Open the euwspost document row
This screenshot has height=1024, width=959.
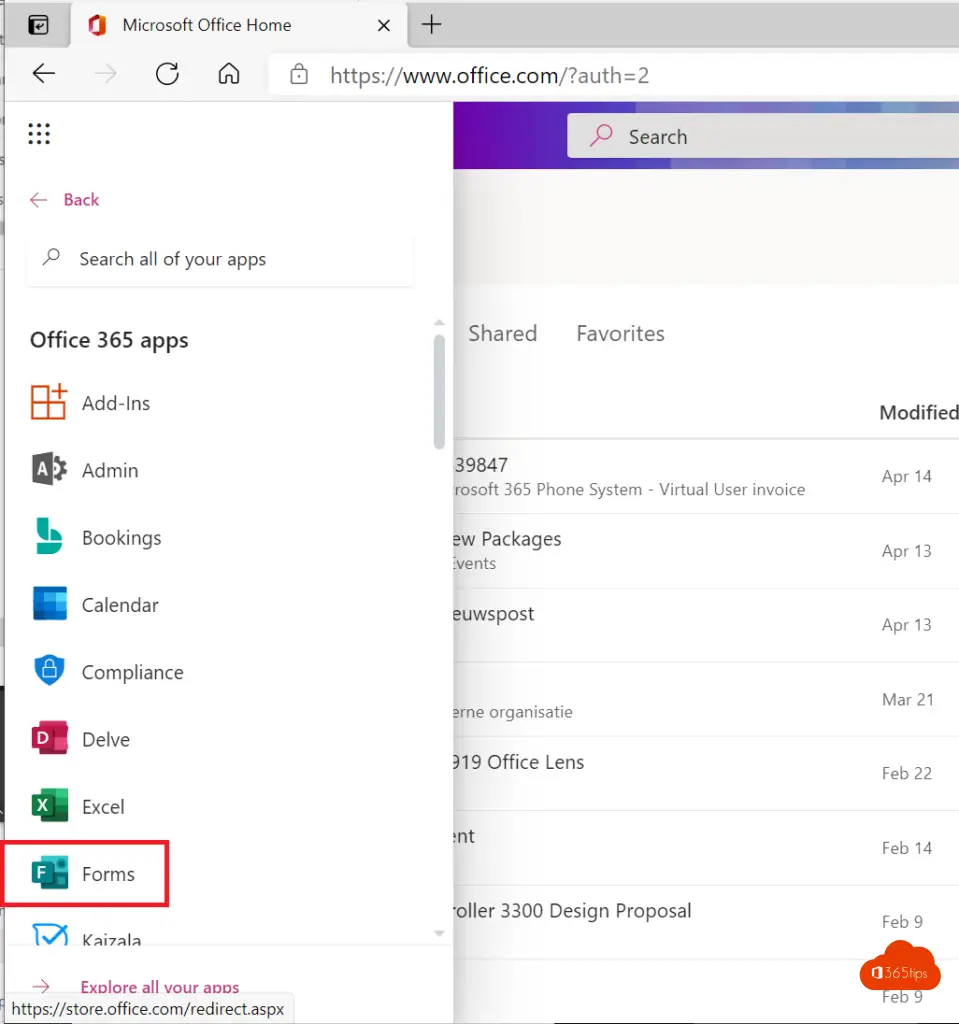[x=706, y=625]
